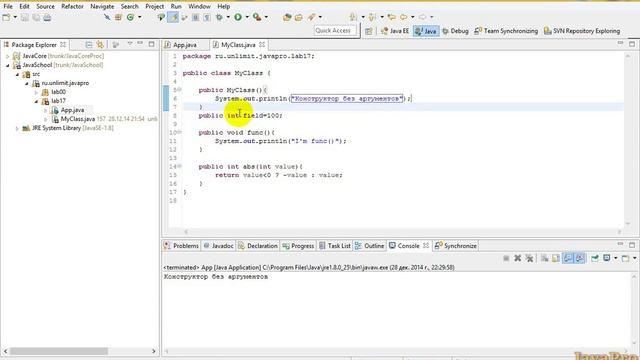Click the Search flashlight icon
The image size is (640, 360).
click(x=311, y=17)
